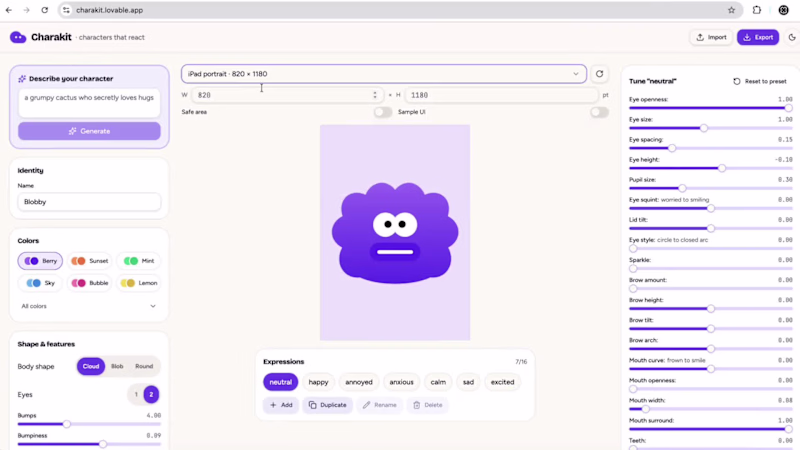This screenshot has height=450, width=800.
Task: Click the height field showing 1180
Action: point(501,95)
